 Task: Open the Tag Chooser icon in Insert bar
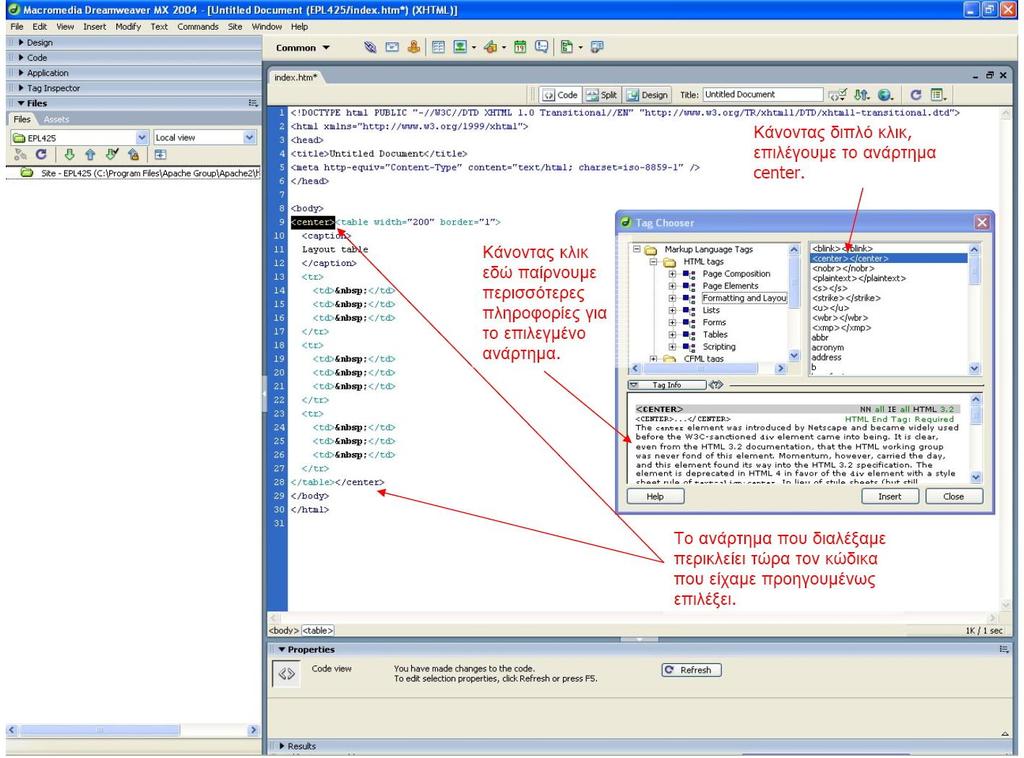tap(597, 47)
